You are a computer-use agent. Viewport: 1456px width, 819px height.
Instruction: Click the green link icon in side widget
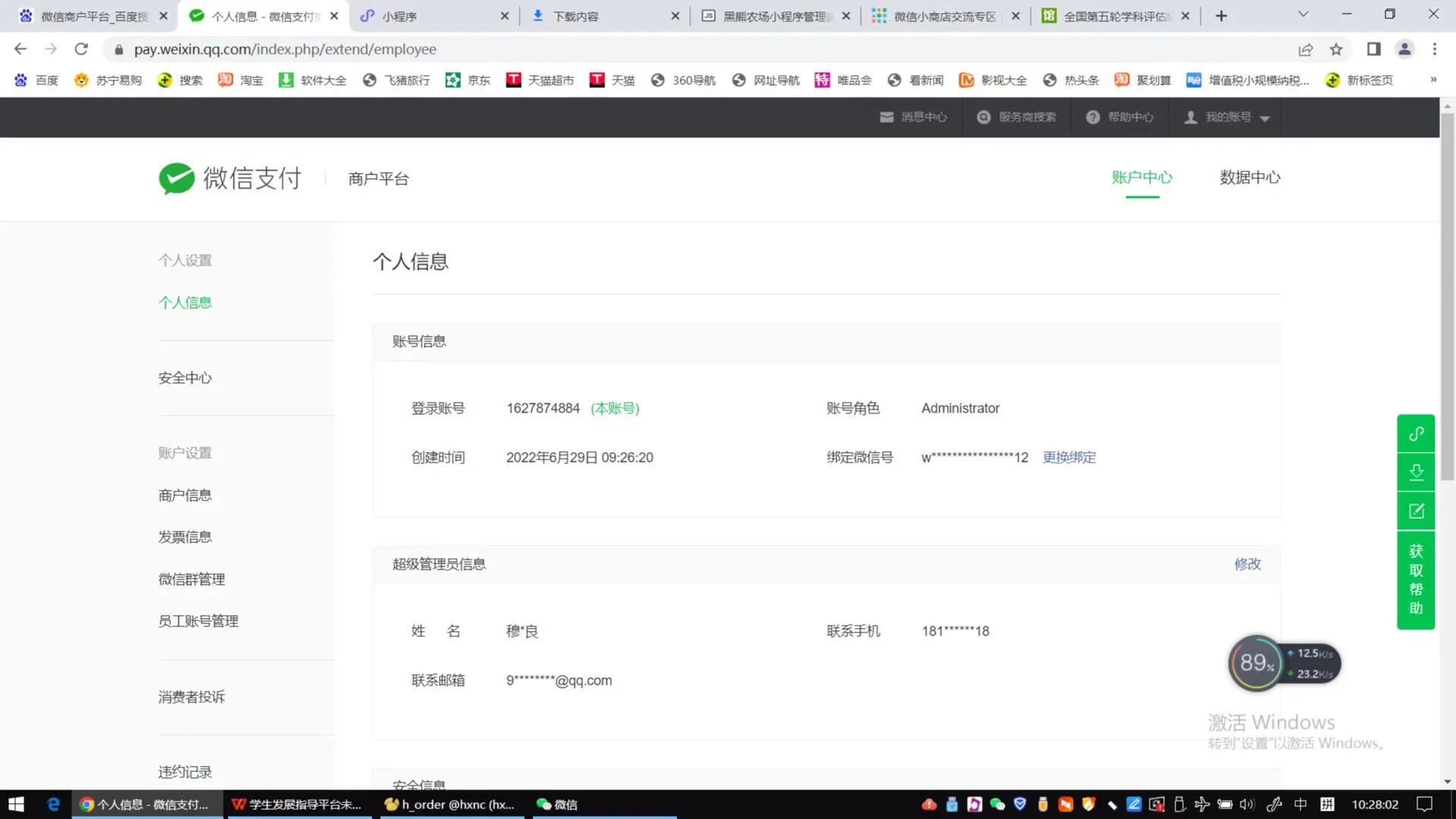1416,434
